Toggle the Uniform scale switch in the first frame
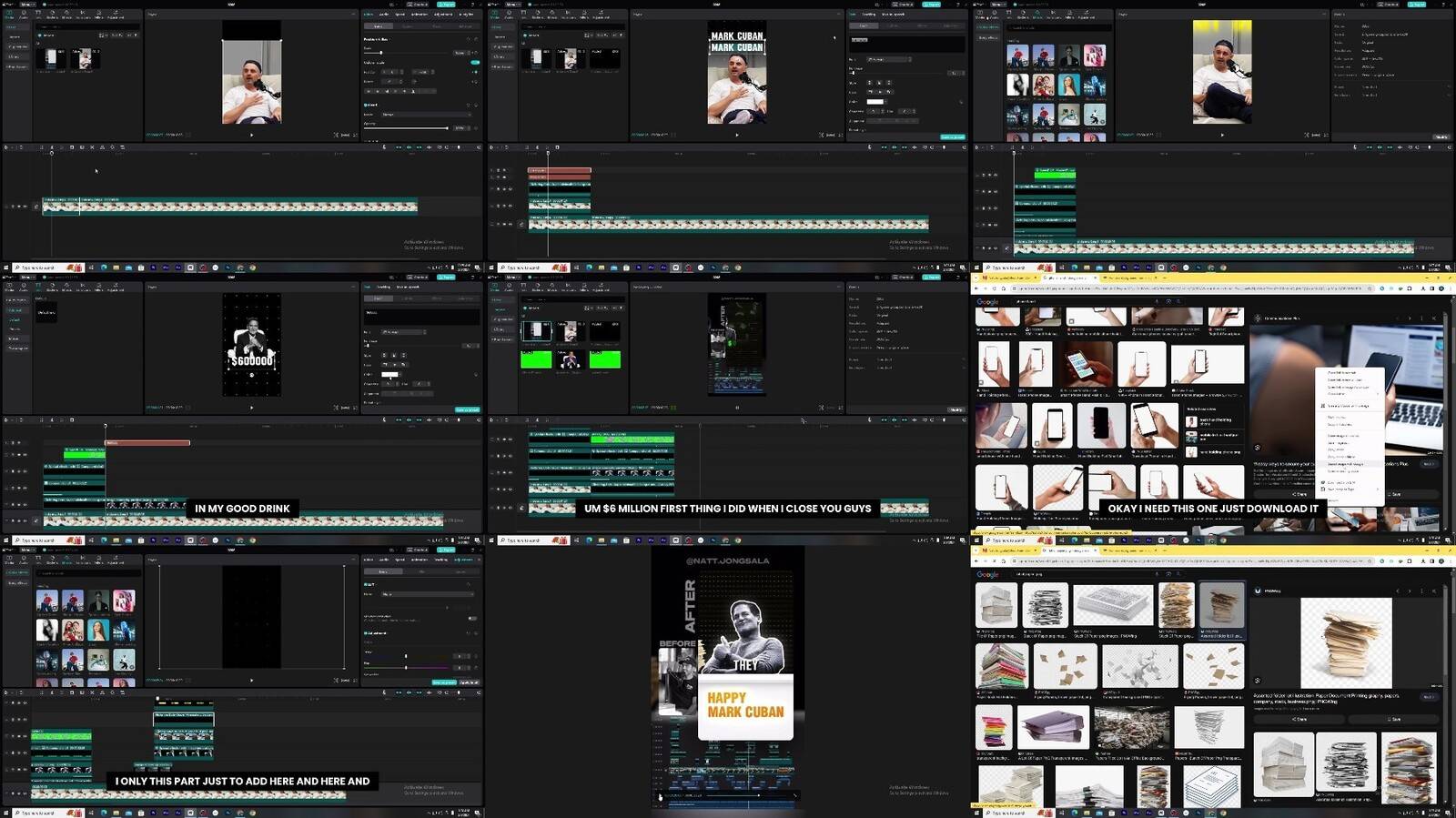The height and width of the screenshot is (818, 1456). tap(475, 63)
